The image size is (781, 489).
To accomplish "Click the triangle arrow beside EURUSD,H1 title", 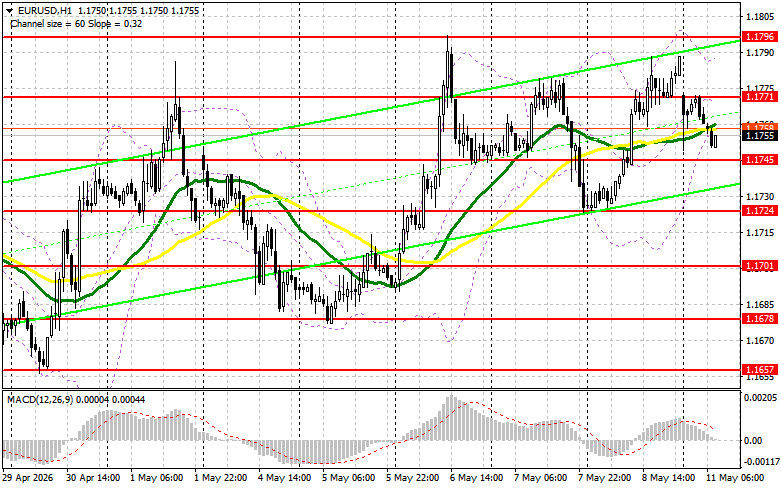I will pyautogui.click(x=10, y=10).
